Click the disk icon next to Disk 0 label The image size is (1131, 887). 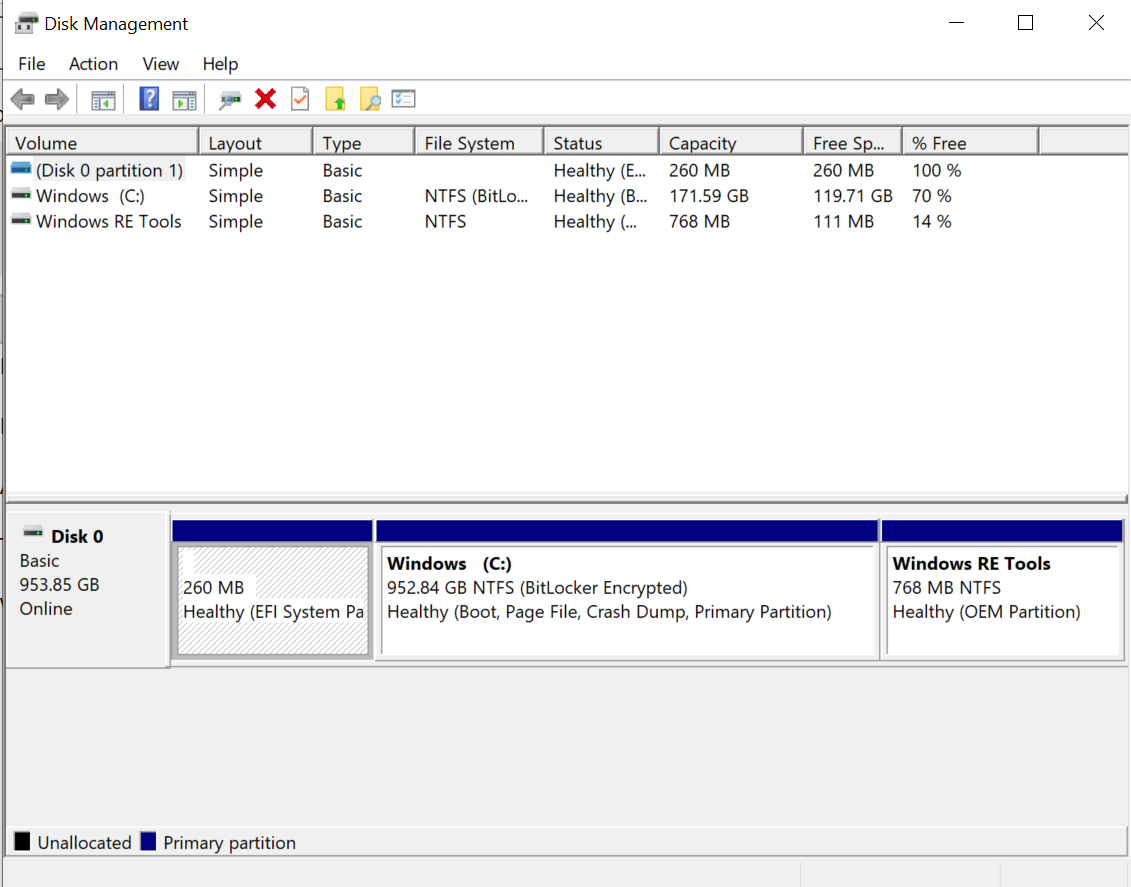point(33,533)
